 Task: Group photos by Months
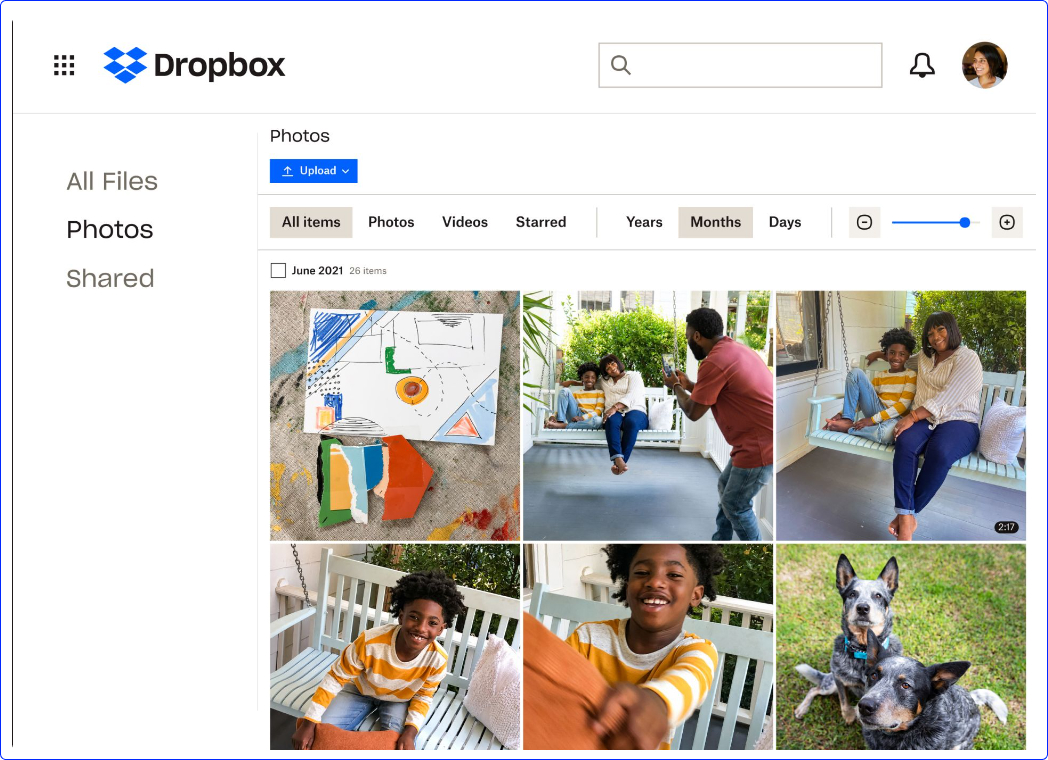pyautogui.click(x=715, y=223)
